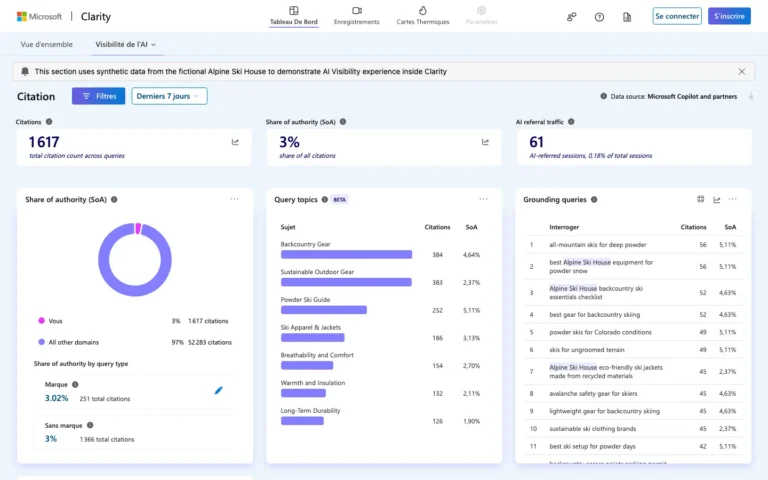Click info icon next to Citations label
Image resolution: width=768 pixels, height=480 pixels.
(x=49, y=121)
